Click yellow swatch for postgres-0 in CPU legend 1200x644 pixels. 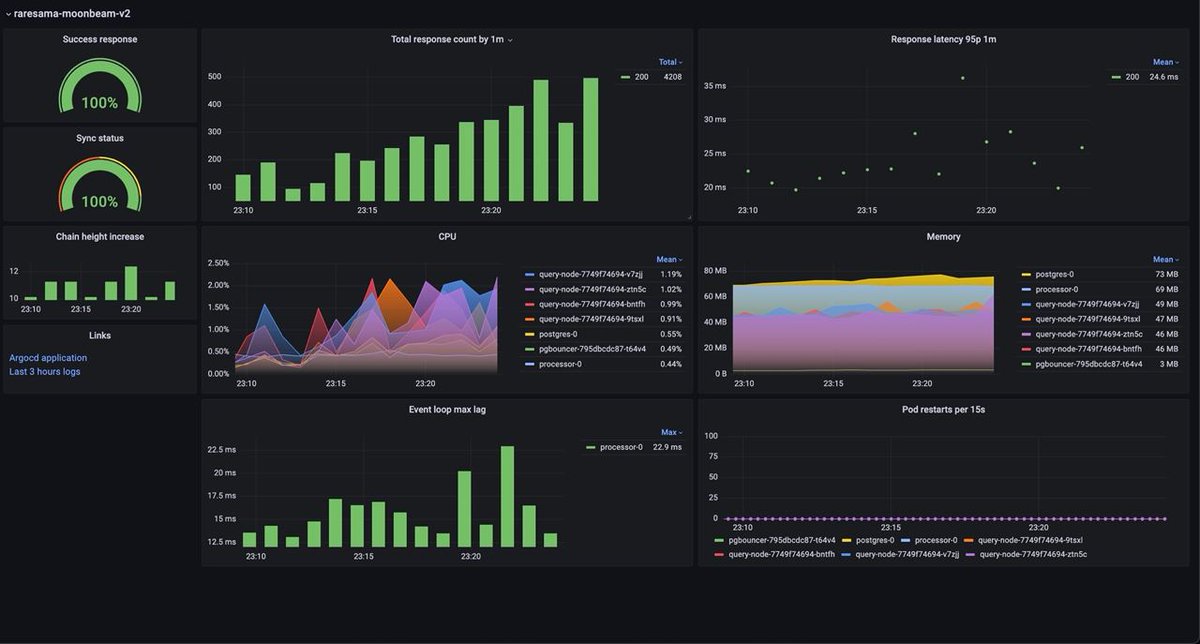point(530,334)
